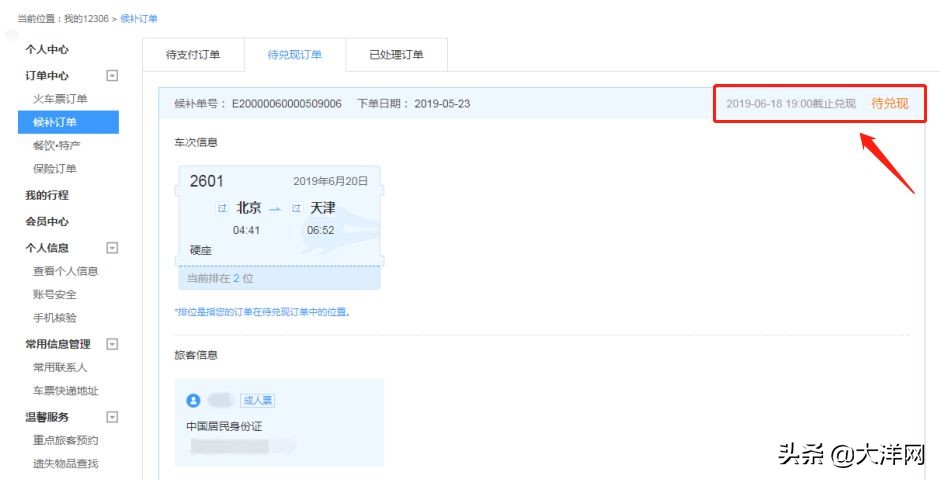Go to 账号安全 settings
Image resolution: width=940 pixels, height=480 pixels.
pyautogui.click(x=55, y=295)
